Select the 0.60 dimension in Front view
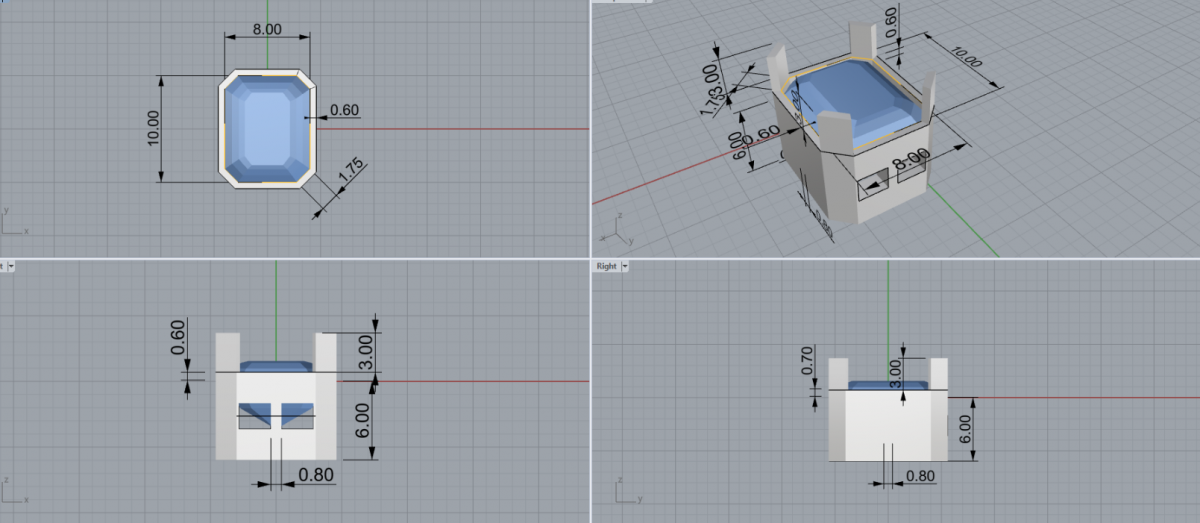The image size is (1200, 523). click(179, 337)
